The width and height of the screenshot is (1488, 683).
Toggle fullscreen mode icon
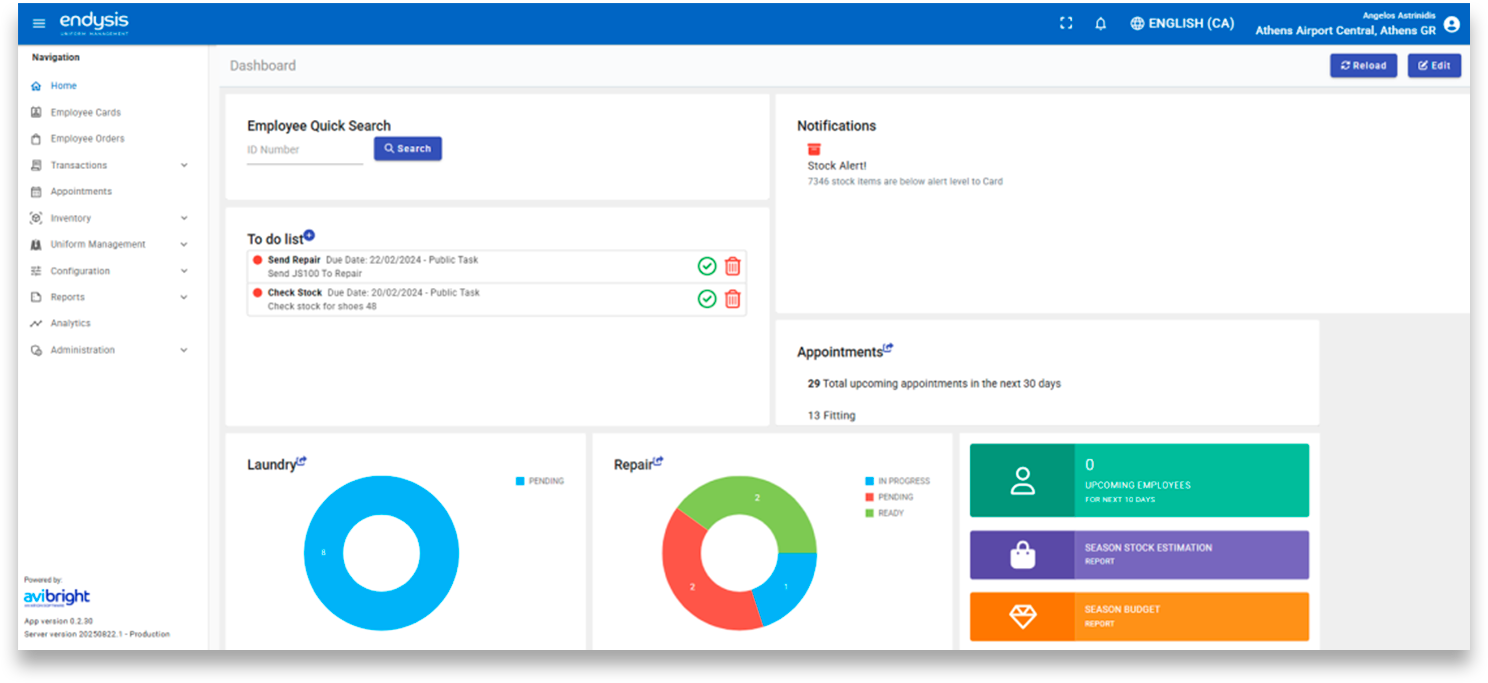click(1066, 23)
